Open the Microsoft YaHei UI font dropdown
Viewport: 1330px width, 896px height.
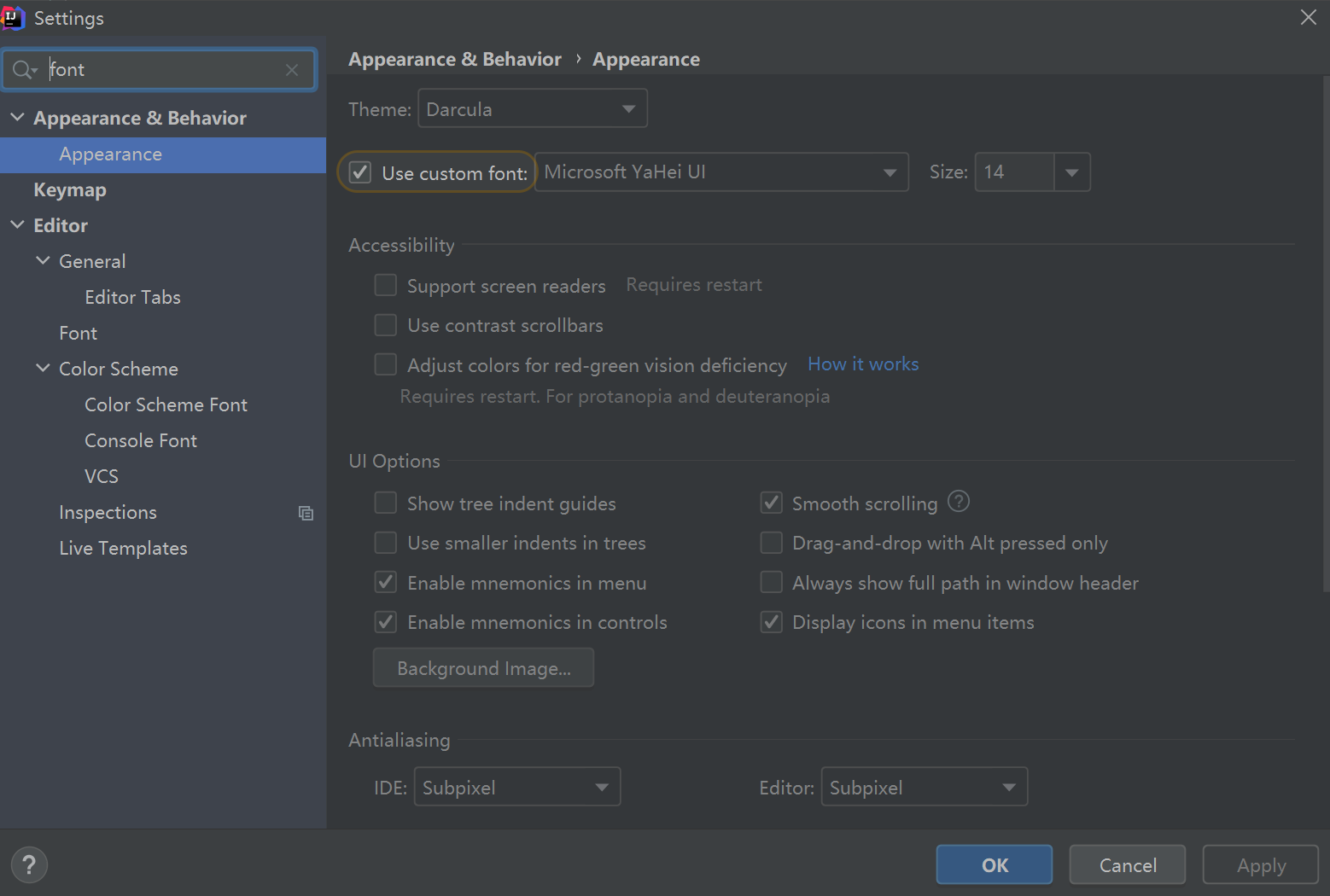721,172
